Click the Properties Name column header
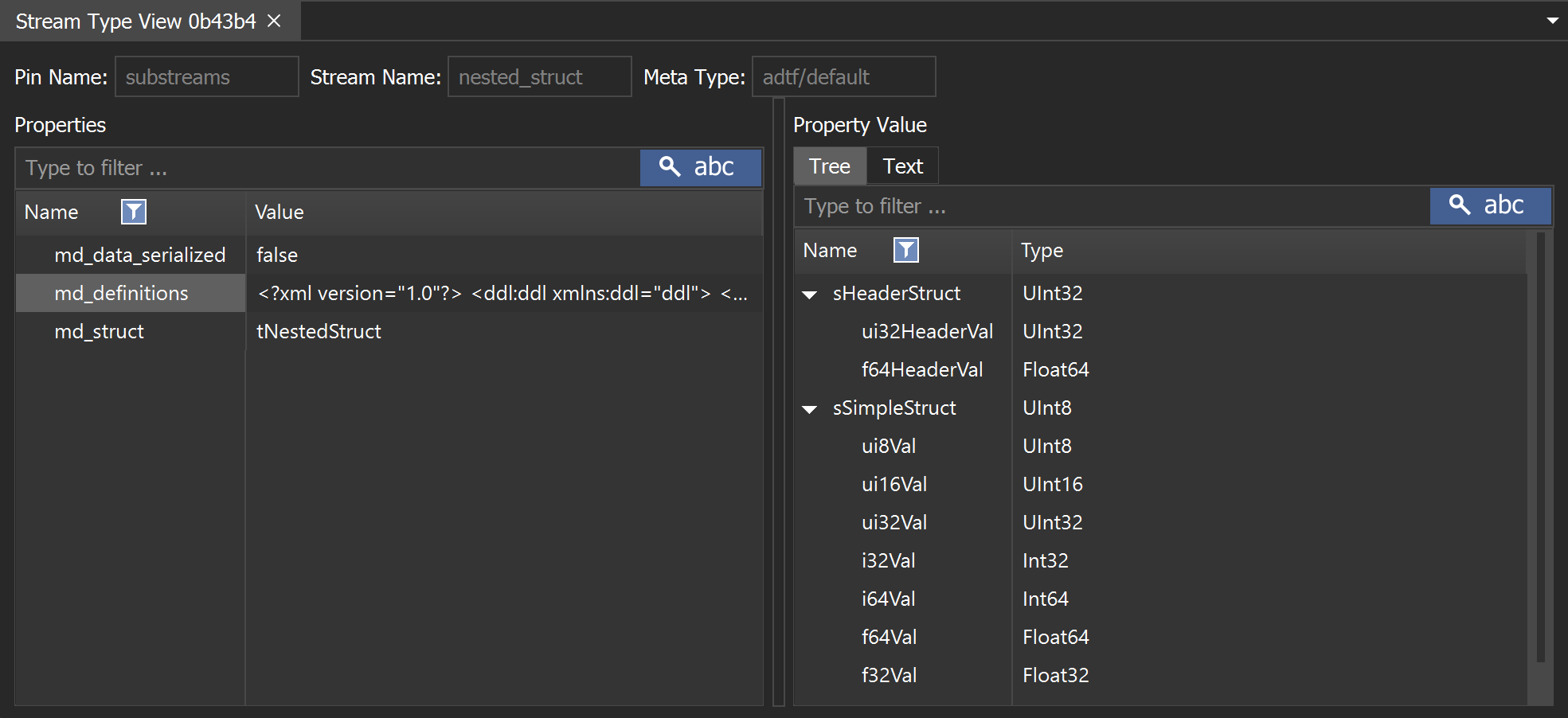 click(131, 212)
